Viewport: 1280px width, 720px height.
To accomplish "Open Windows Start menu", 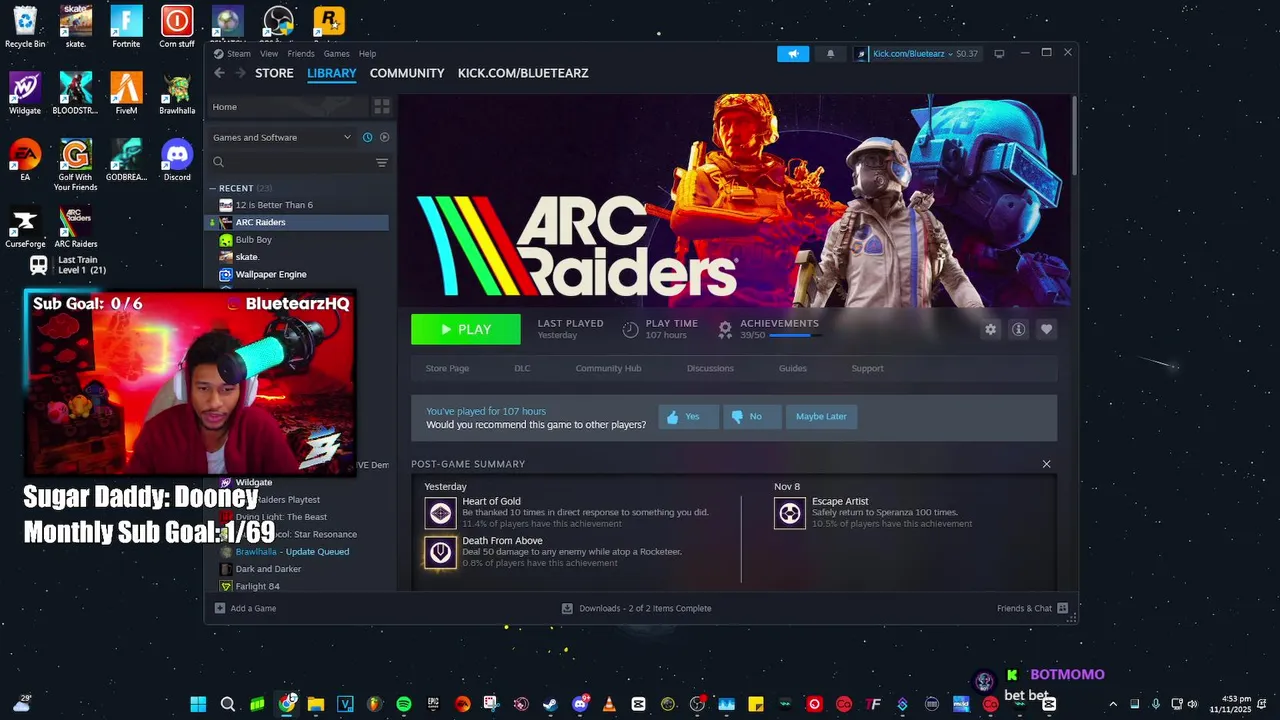I will click(198, 704).
